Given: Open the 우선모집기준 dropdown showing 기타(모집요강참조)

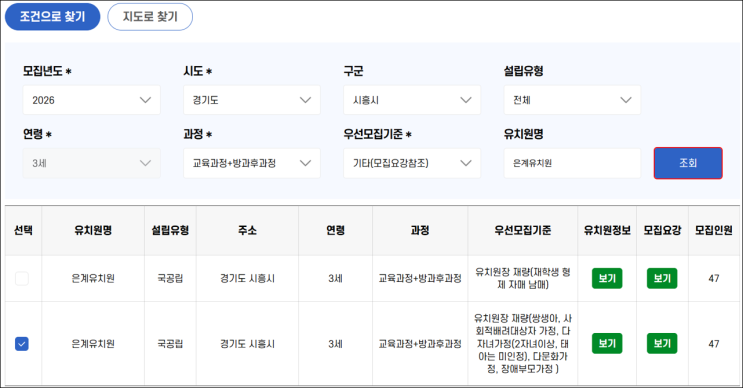Looking at the screenshot, I should pyautogui.click(x=412, y=163).
